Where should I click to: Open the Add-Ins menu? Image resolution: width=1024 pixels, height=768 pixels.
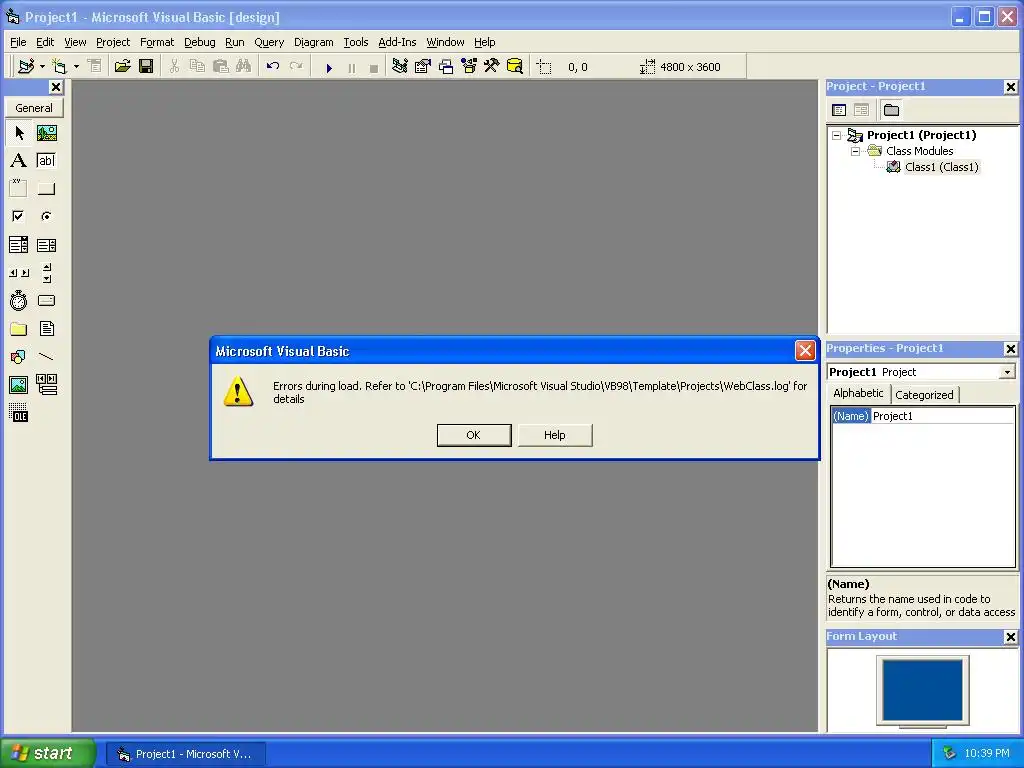pos(397,42)
